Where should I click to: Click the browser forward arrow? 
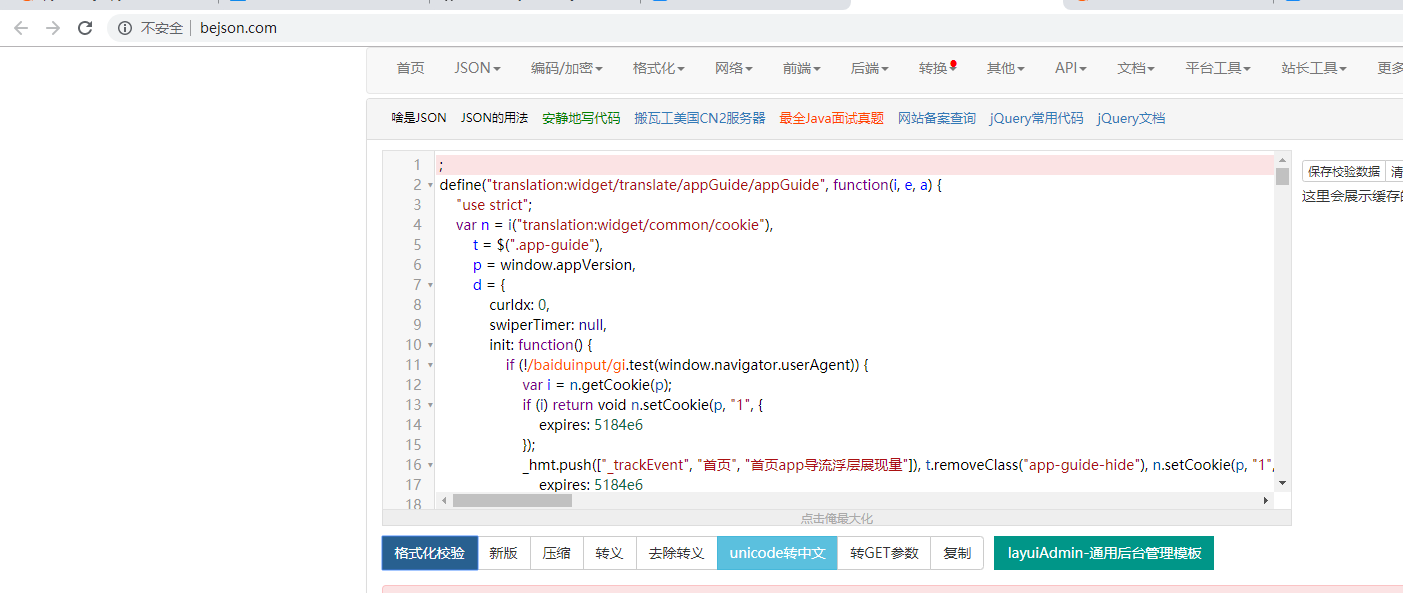[53, 28]
